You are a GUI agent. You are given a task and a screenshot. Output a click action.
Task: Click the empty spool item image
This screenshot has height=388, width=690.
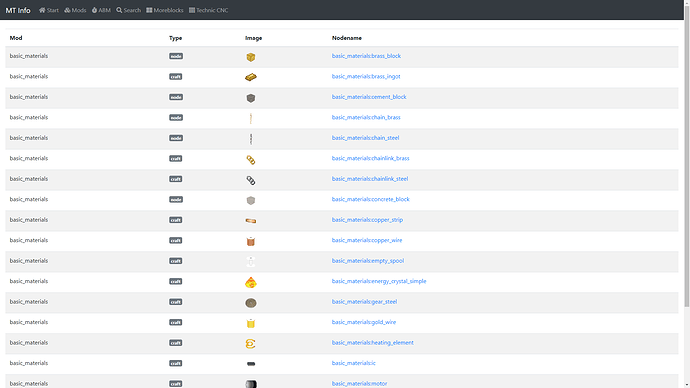[x=250, y=262]
